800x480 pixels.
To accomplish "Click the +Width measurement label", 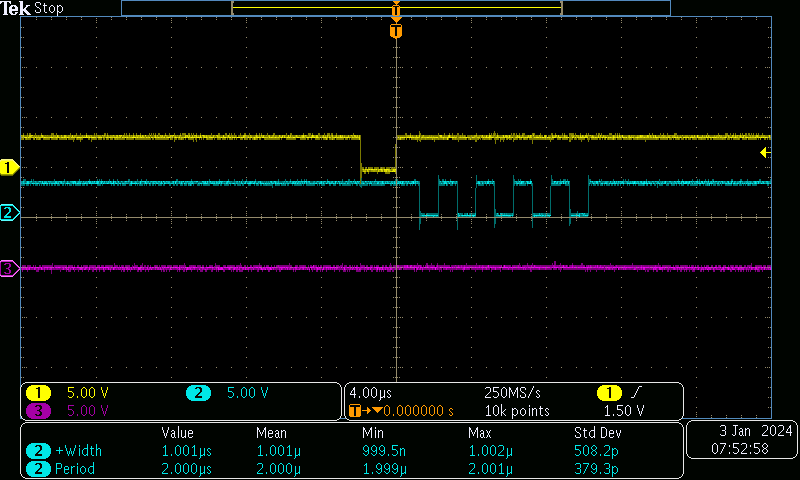I will point(79,451).
